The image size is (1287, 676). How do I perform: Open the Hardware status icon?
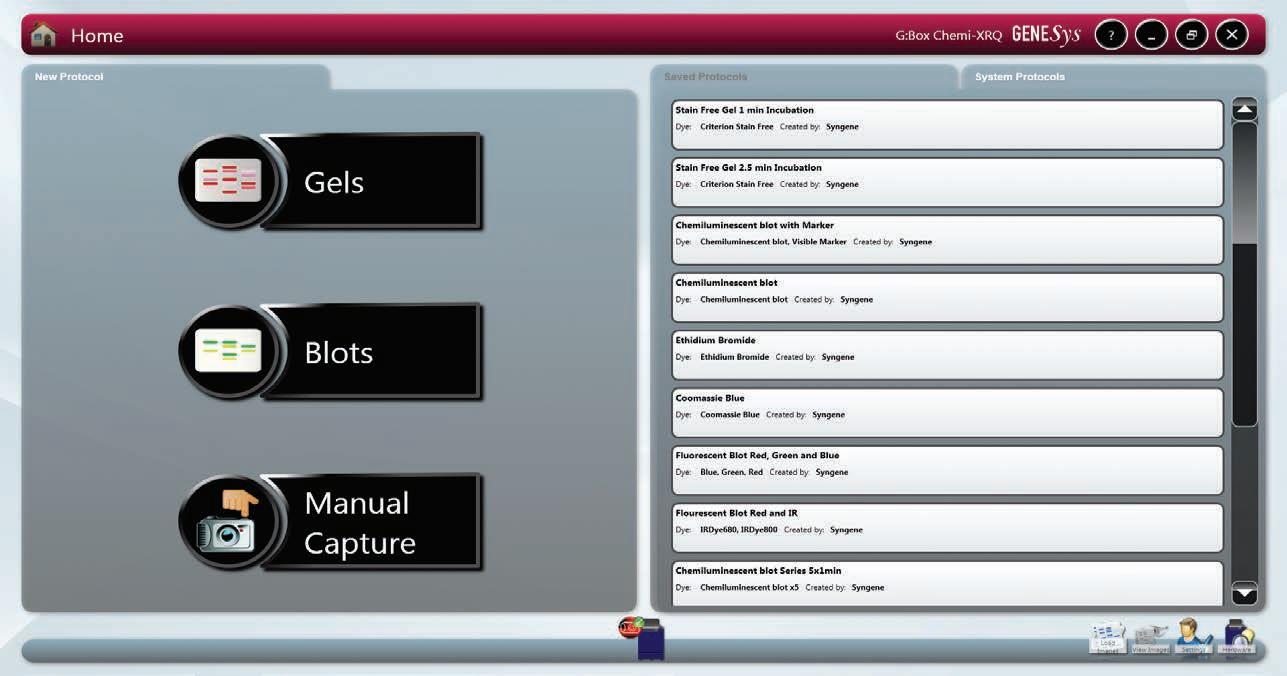[1237, 637]
